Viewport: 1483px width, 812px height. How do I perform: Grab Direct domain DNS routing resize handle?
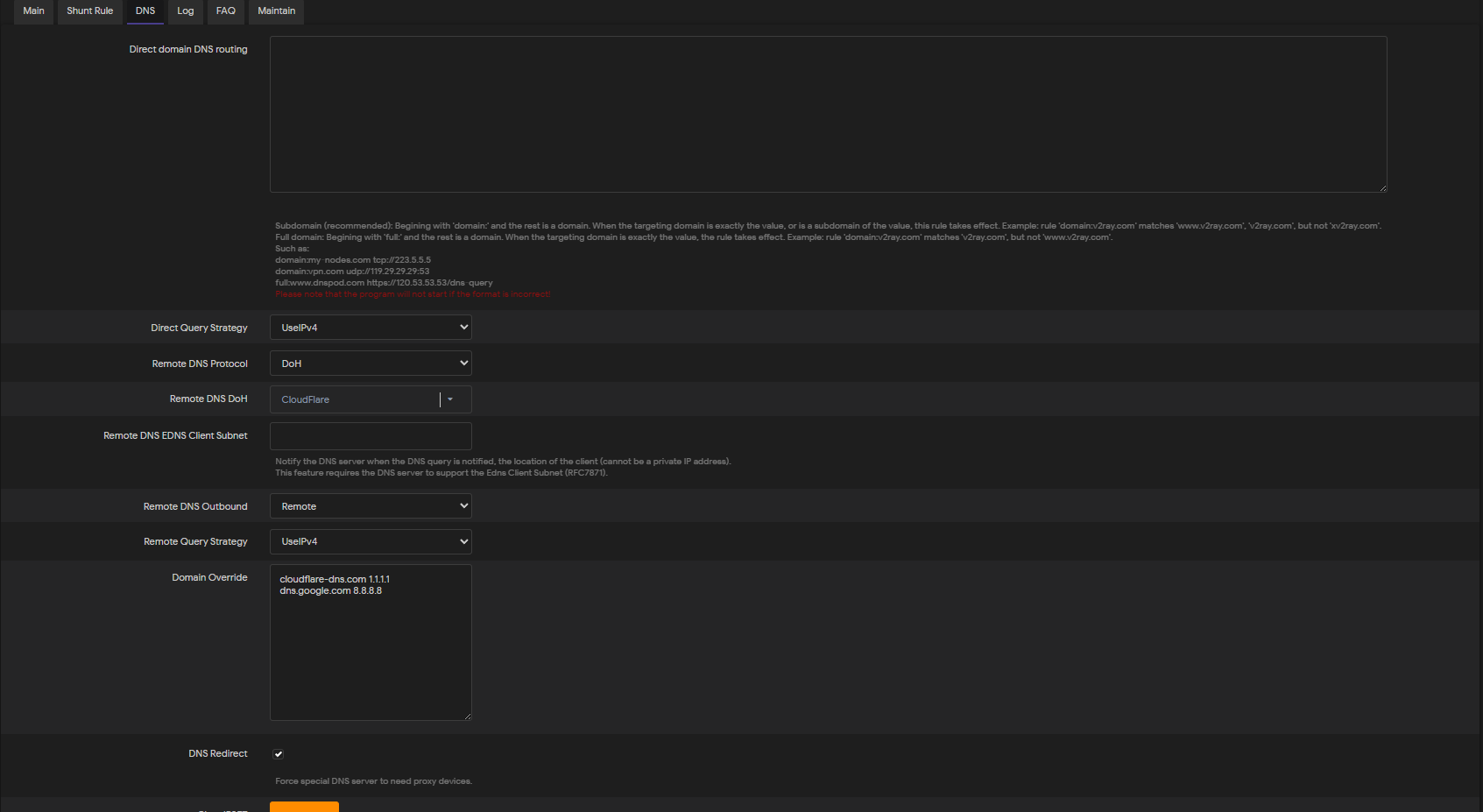point(1382,188)
